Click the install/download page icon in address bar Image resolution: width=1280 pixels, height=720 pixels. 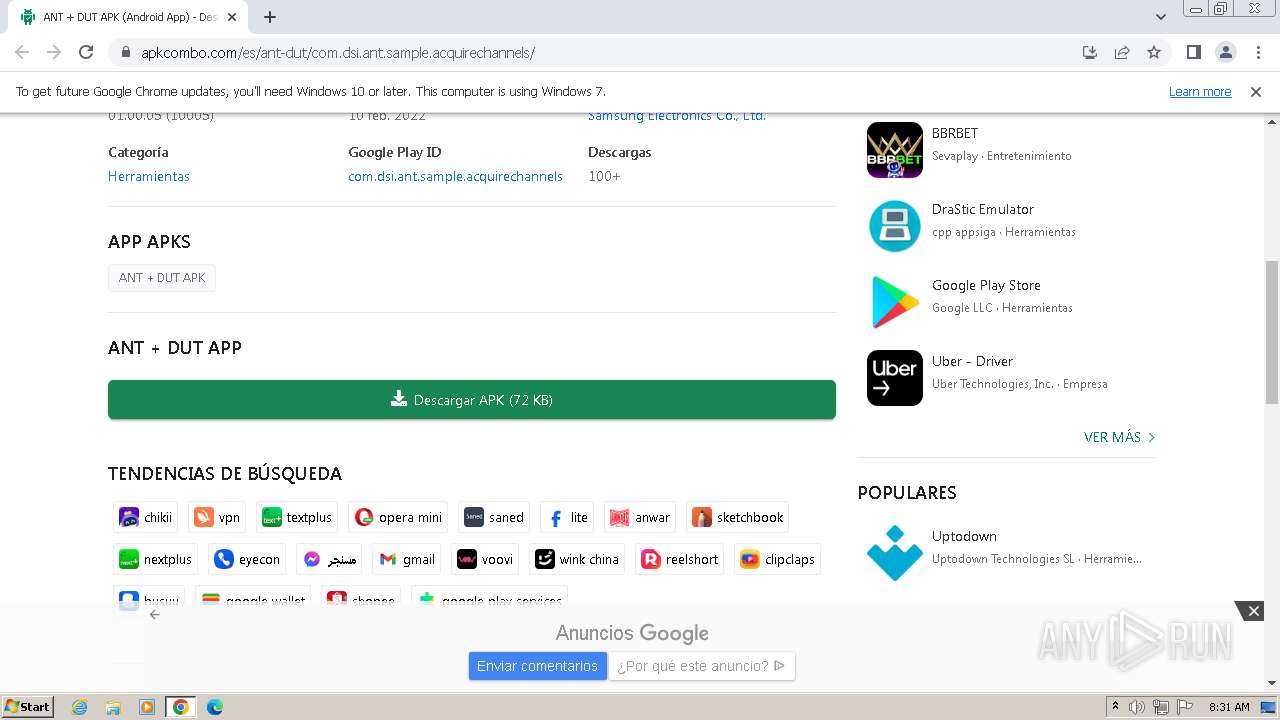click(x=1090, y=52)
